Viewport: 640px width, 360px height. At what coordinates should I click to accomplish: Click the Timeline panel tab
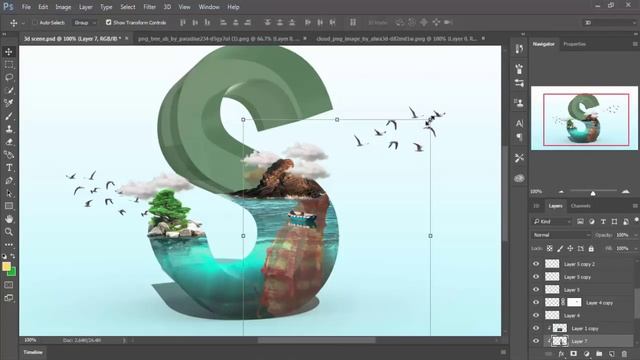click(x=33, y=352)
